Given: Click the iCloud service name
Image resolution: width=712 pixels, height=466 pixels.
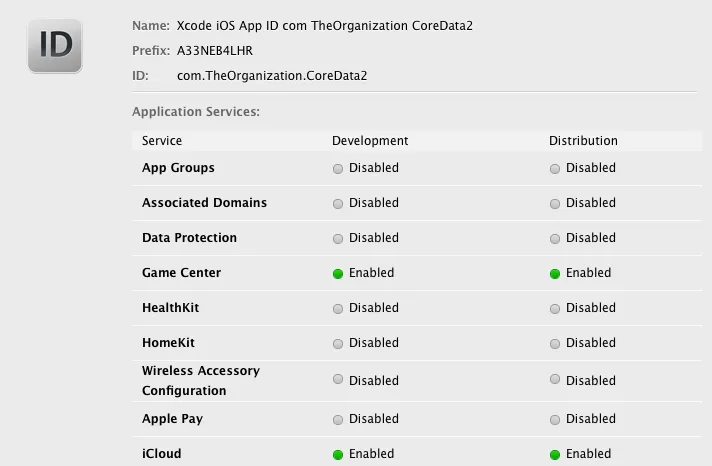Looking at the screenshot, I should coord(162,453).
